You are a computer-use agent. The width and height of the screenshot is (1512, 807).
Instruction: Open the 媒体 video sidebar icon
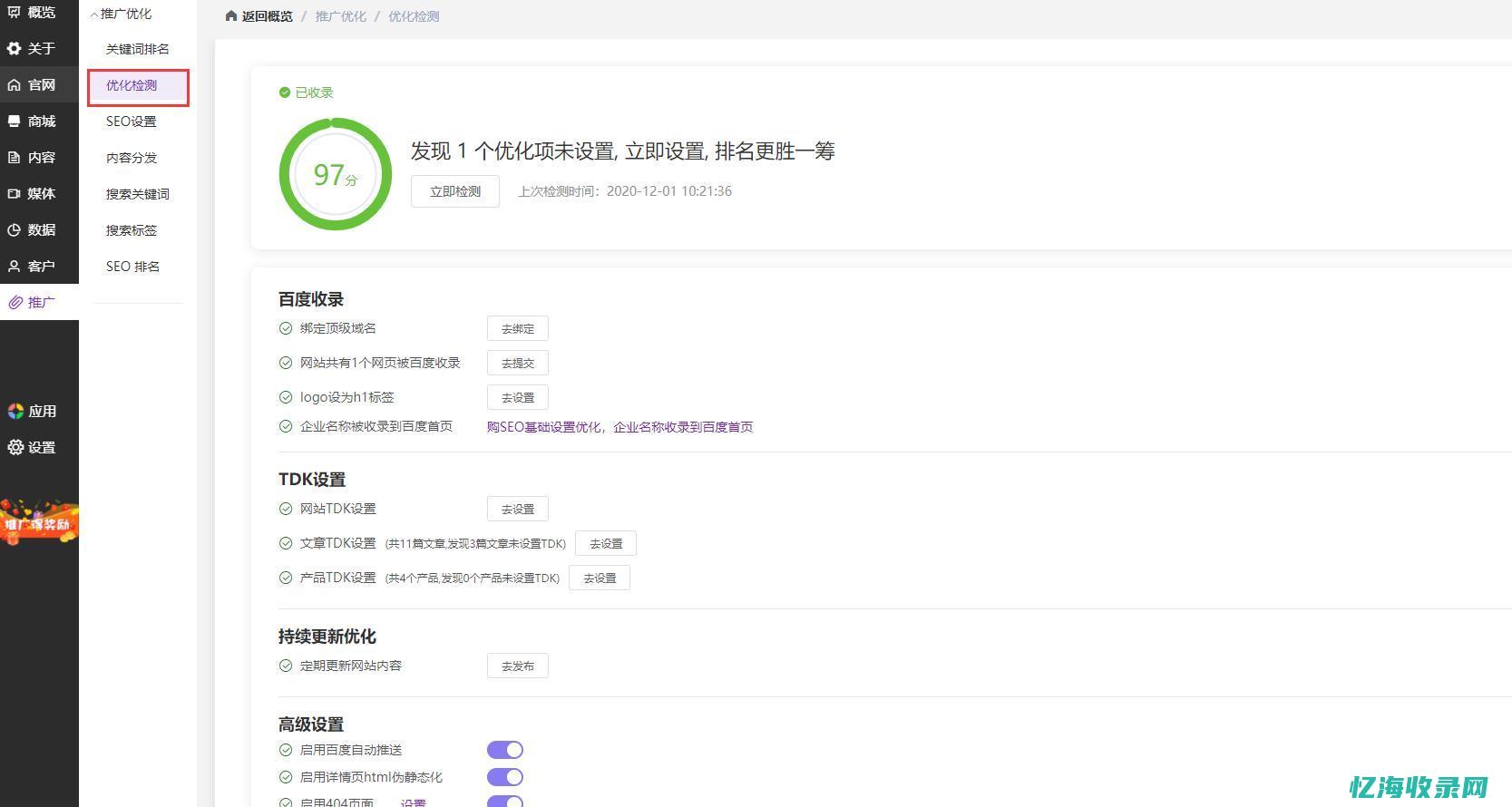pyautogui.click(x=15, y=193)
